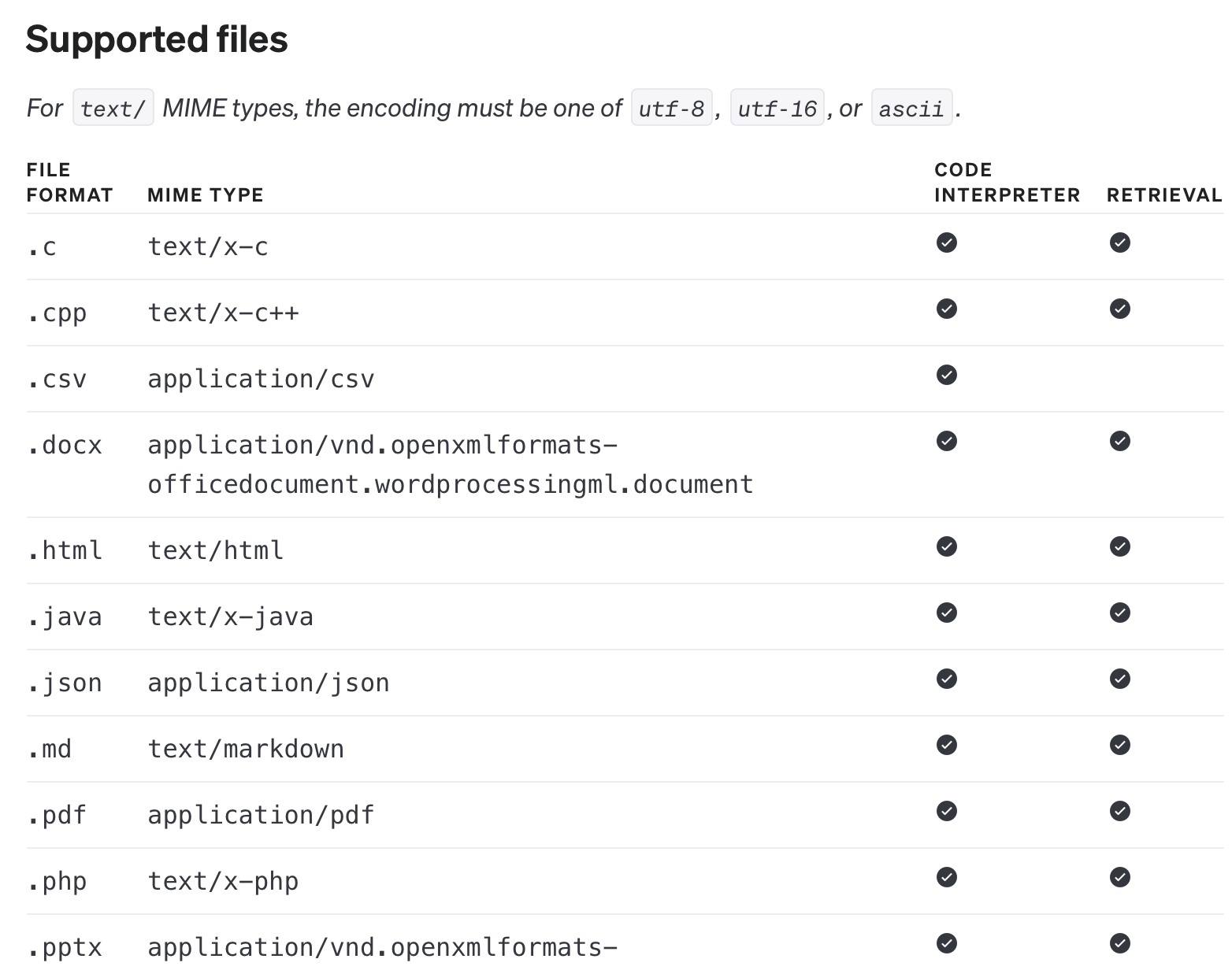Viewport: 1232px width, 970px height.
Task: Click Retrieval checkmark for .java row
Action: [1119, 613]
